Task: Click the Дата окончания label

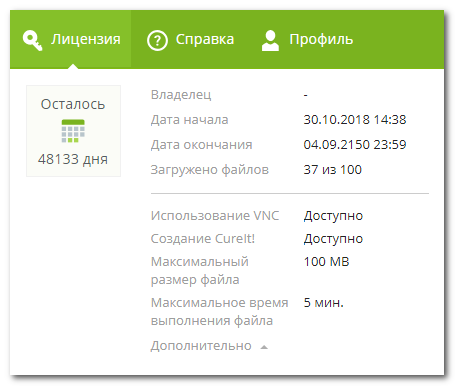Action: [x=201, y=145]
